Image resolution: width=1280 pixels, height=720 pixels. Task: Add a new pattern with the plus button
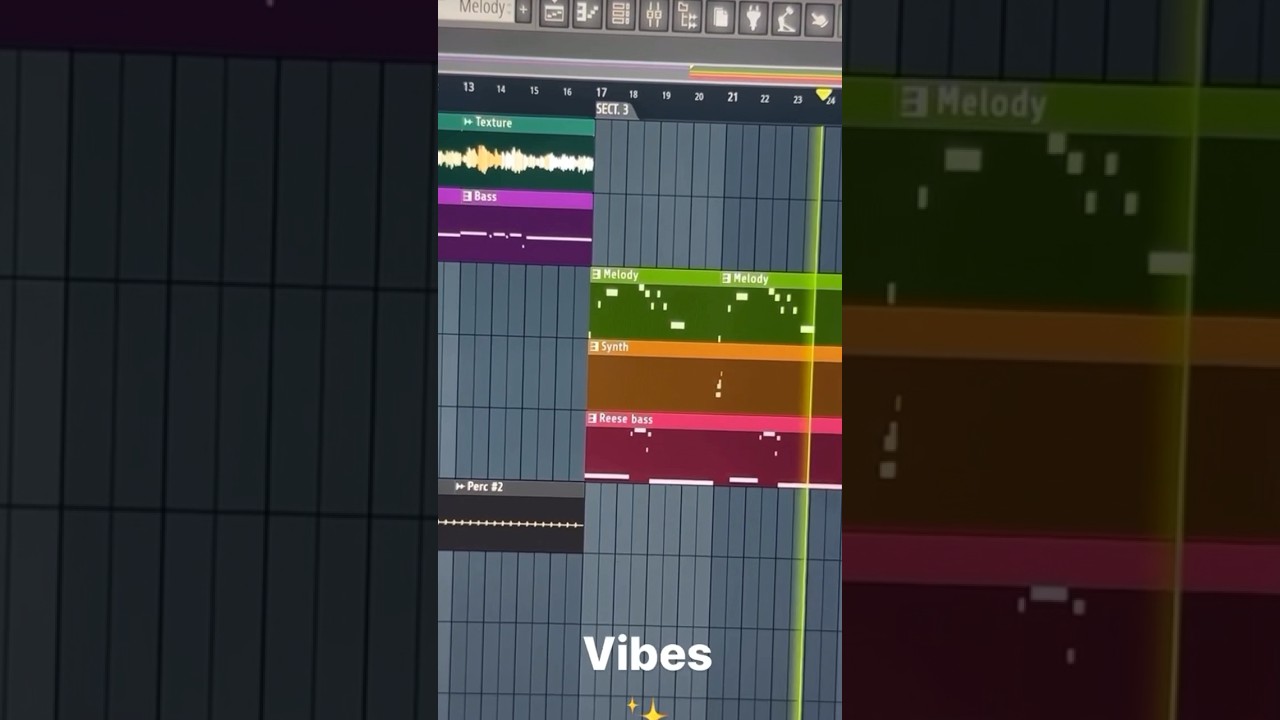[x=523, y=11]
